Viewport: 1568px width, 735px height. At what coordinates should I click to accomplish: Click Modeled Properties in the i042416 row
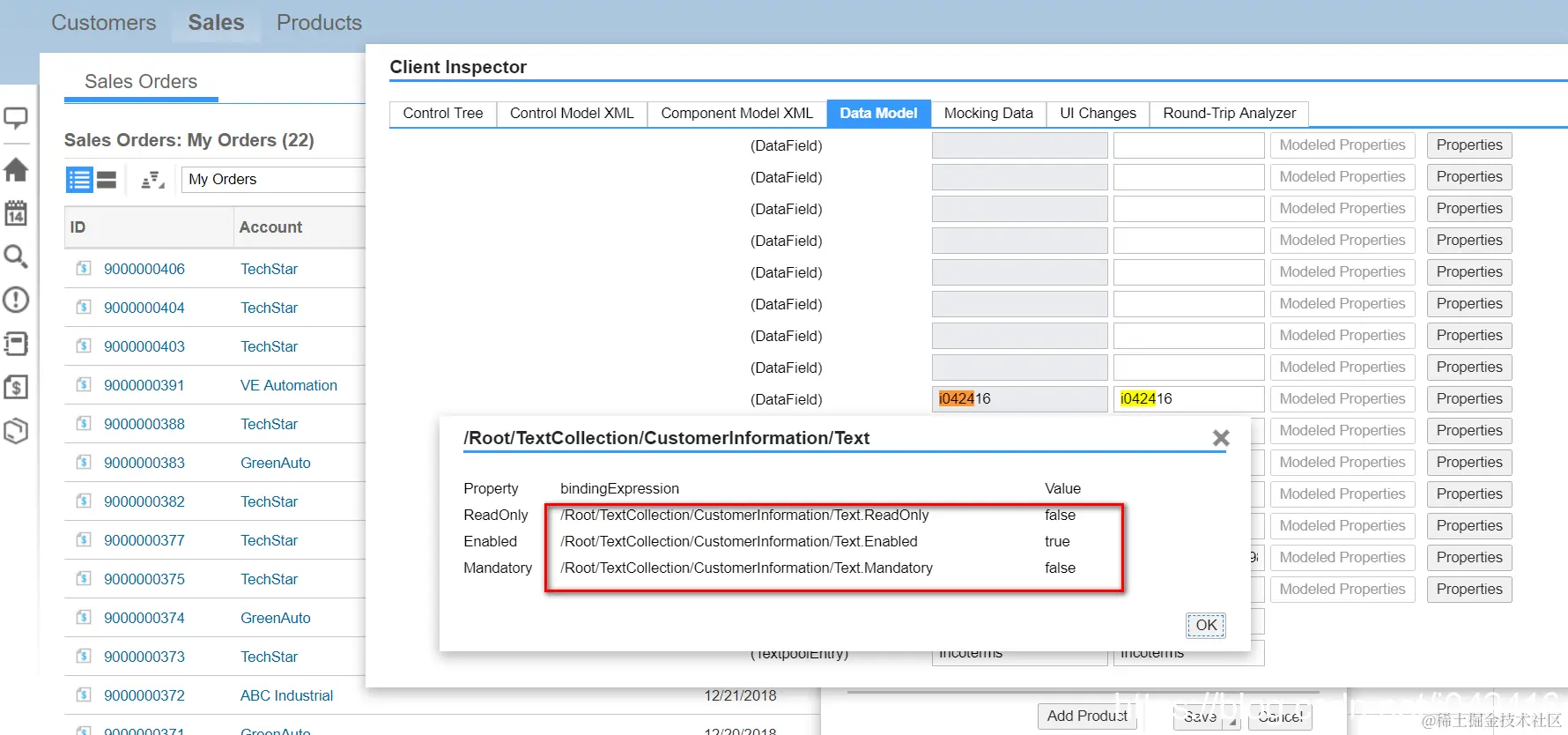[x=1342, y=399]
